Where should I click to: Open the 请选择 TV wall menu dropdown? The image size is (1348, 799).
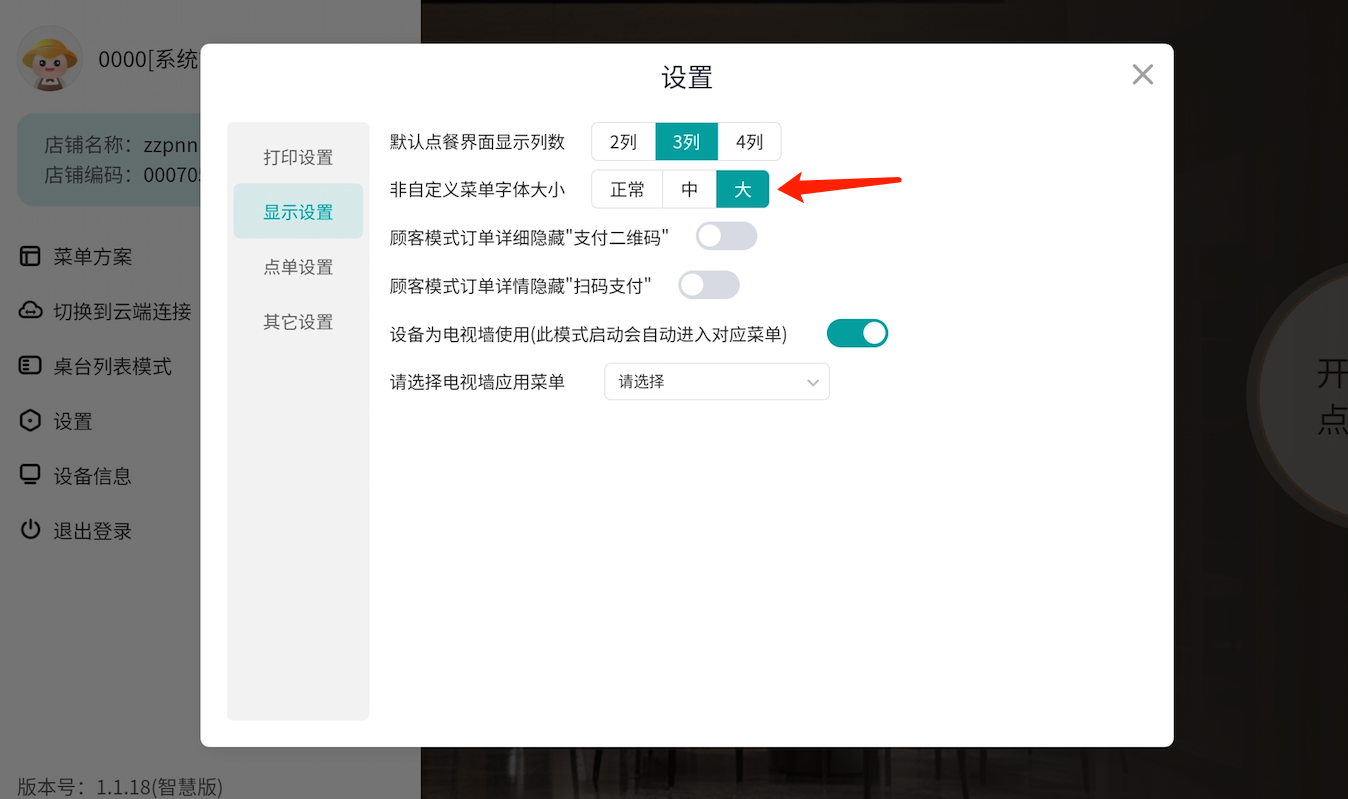click(716, 381)
